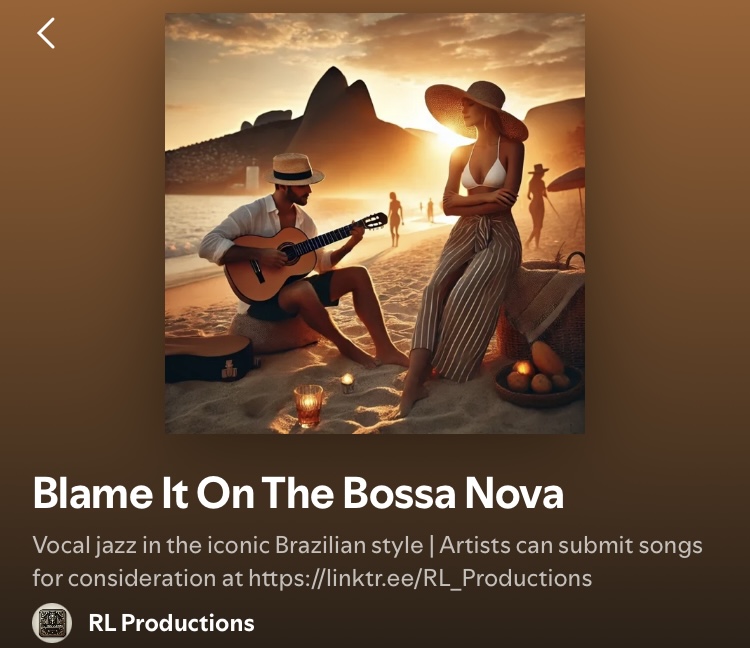Open the linktr.ee/RL_Productions URL
The width and height of the screenshot is (750, 648).
(x=420, y=578)
